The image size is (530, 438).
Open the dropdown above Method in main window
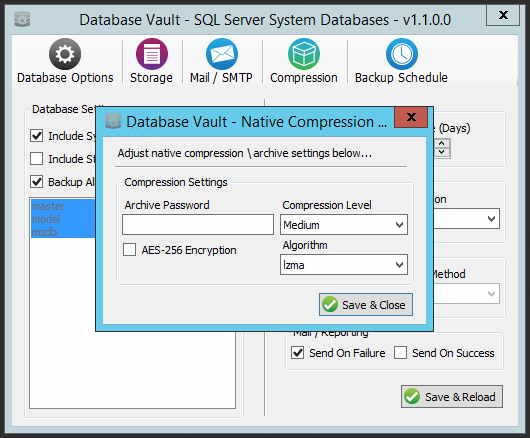pyautogui.click(x=466, y=219)
